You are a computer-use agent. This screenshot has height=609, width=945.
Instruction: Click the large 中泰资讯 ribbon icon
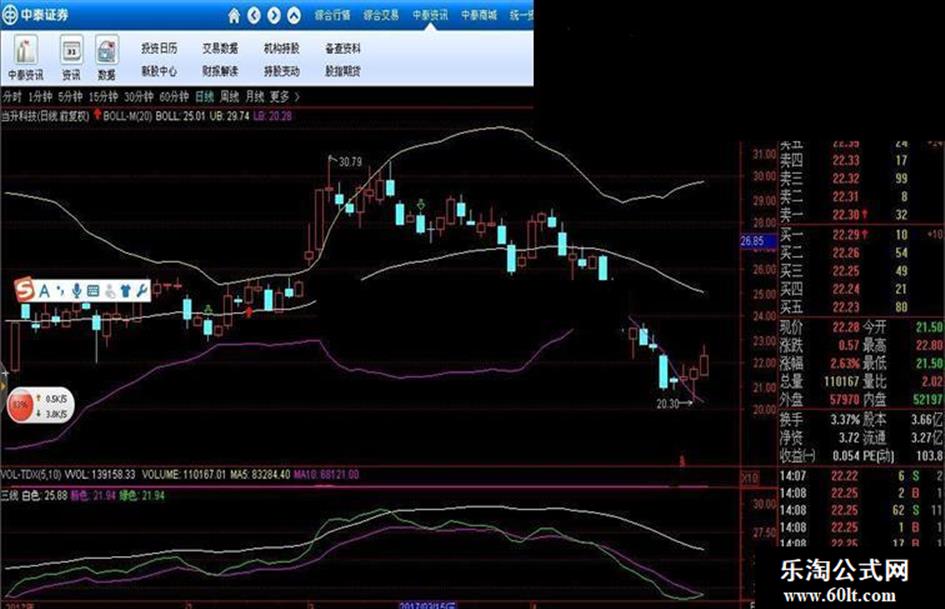tap(25, 57)
